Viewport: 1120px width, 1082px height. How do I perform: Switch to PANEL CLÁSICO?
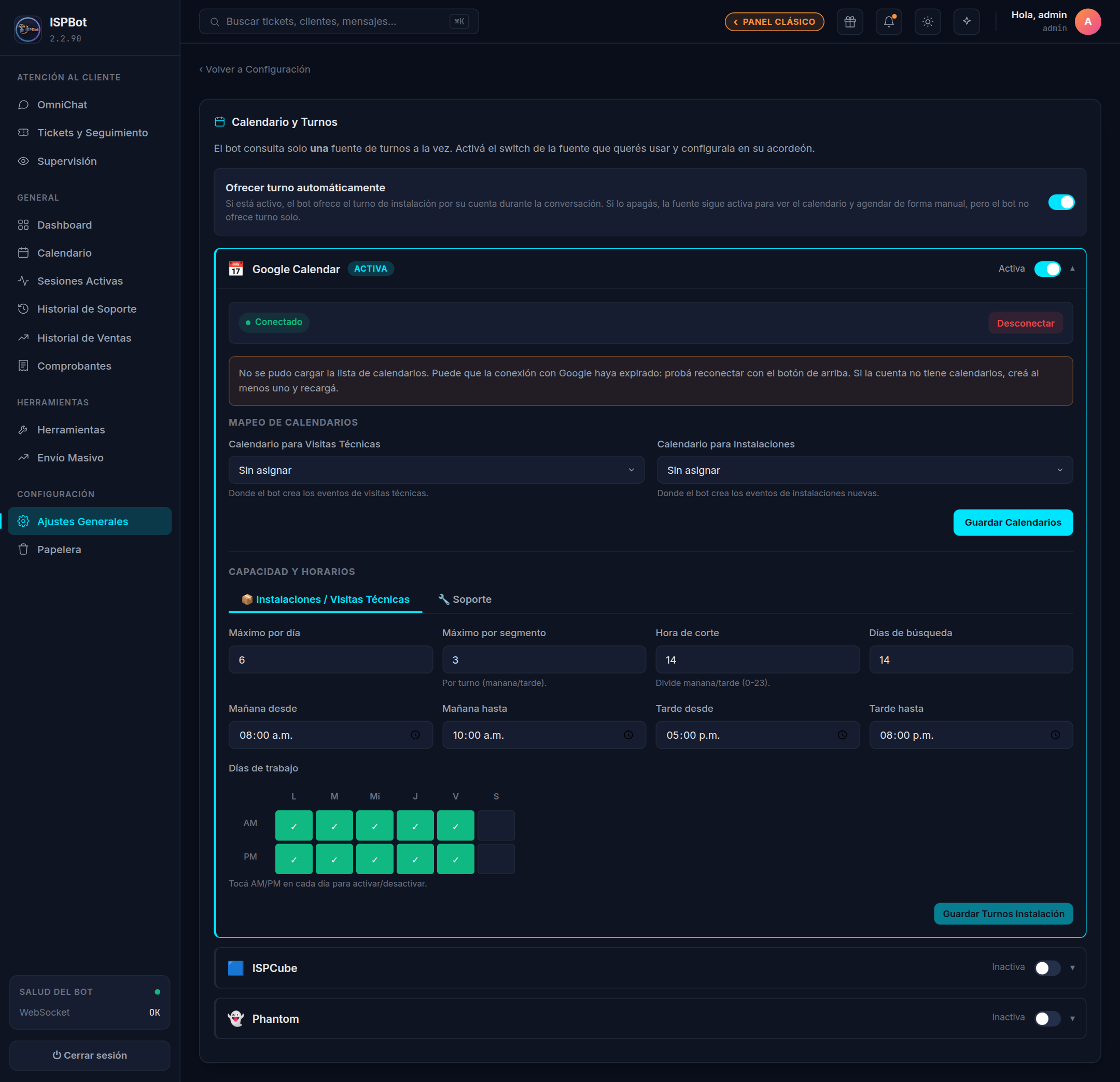point(774,22)
